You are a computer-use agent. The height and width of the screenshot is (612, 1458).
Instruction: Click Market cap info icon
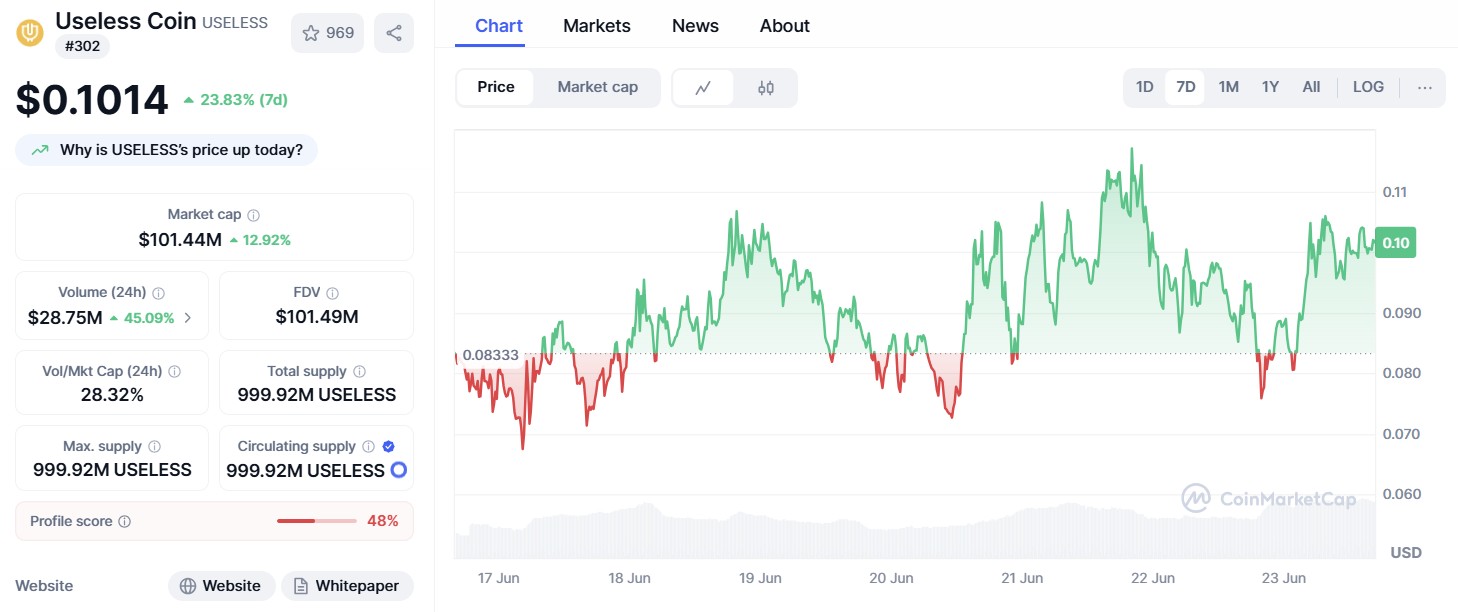point(254,215)
